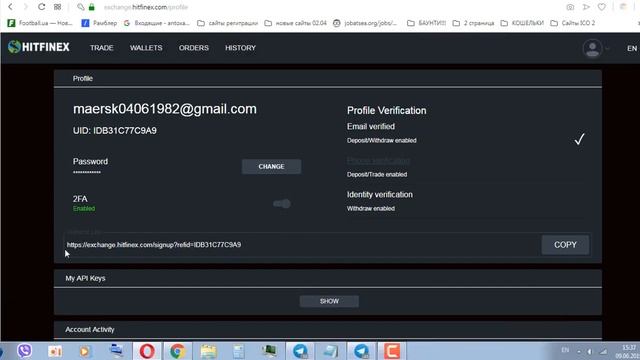Open the speed dial grid icon
The image size is (640, 360).
(58, 7)
